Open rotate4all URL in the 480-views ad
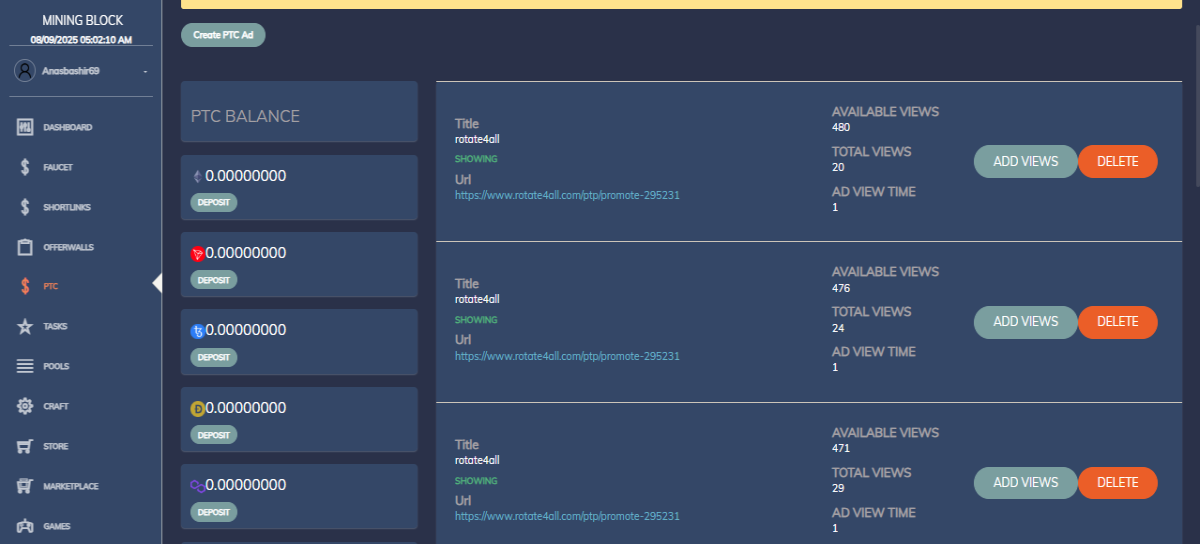 [x=567, y=195]
